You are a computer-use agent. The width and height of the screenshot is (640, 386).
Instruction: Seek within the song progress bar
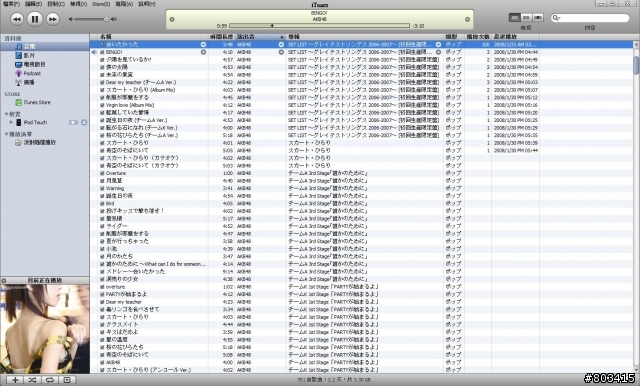pyautogui.click(x=319, y=26)
